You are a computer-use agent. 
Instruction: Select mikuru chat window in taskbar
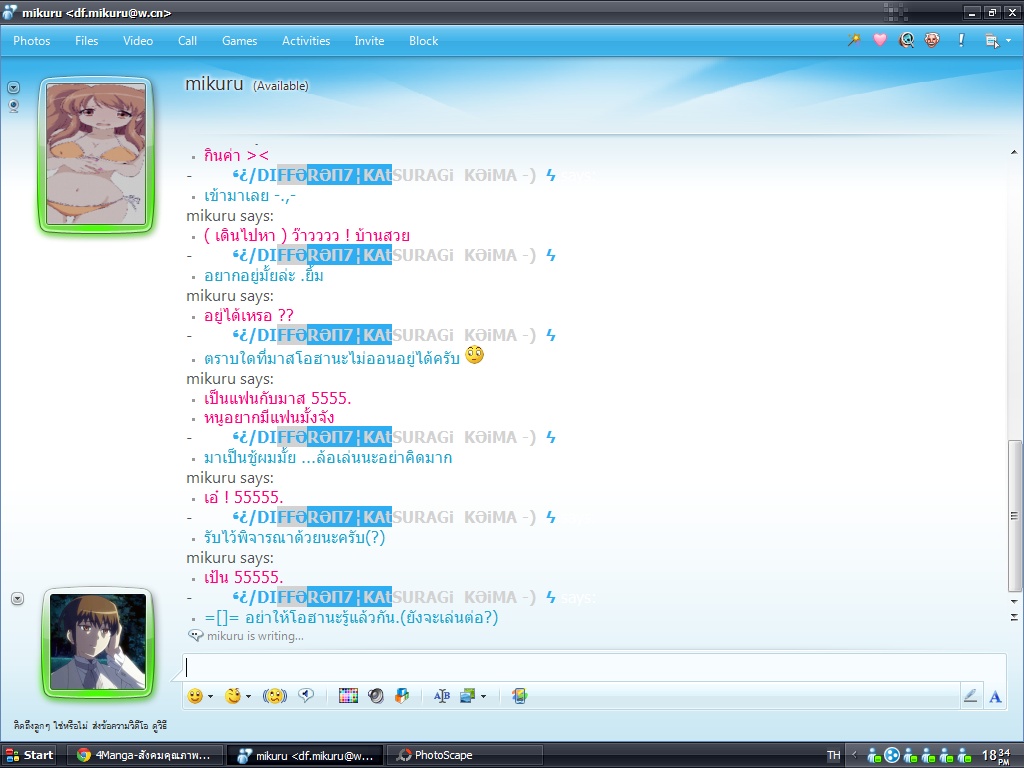[306, 755]
